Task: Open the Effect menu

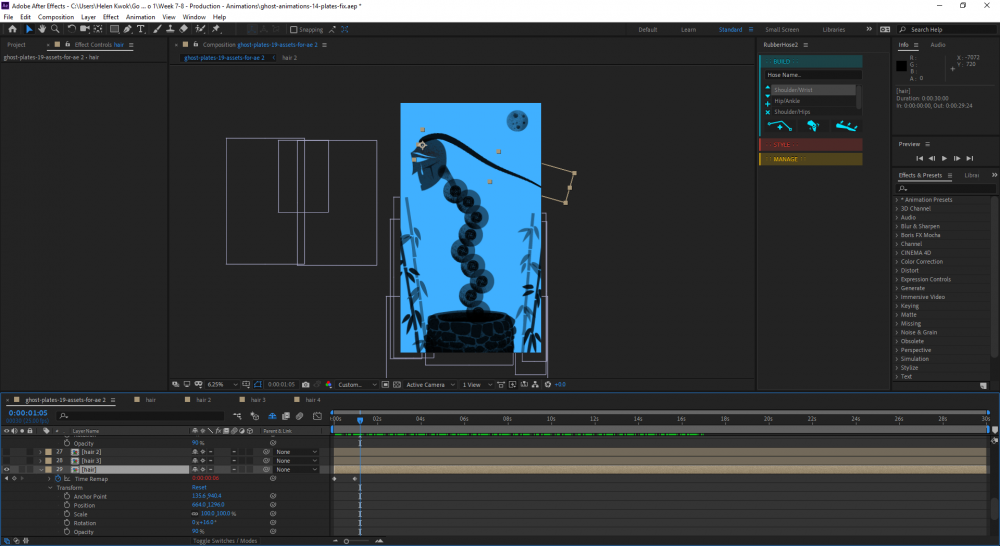Action: [111, 17]
